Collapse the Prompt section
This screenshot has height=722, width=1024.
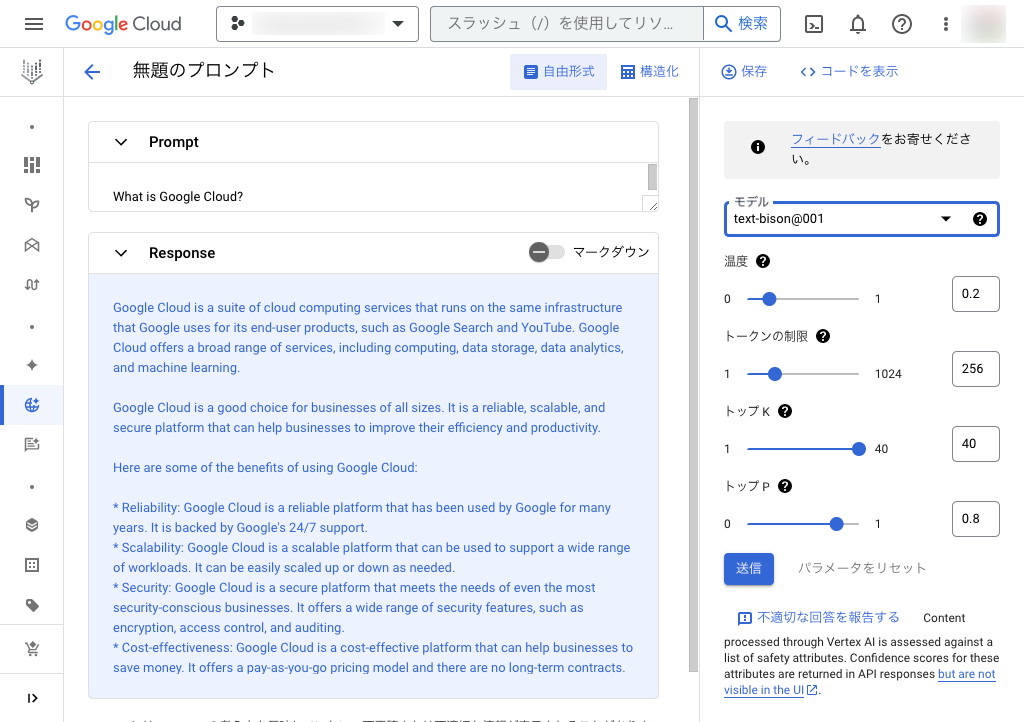pyautogui.click(x=121, y=142)
